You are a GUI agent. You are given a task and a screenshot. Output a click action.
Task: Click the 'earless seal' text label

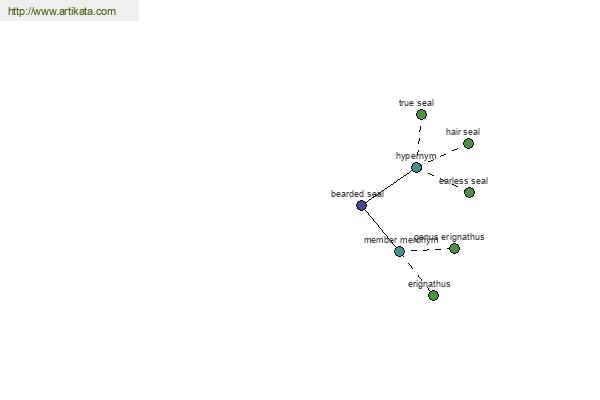click(x=463, y=181)
